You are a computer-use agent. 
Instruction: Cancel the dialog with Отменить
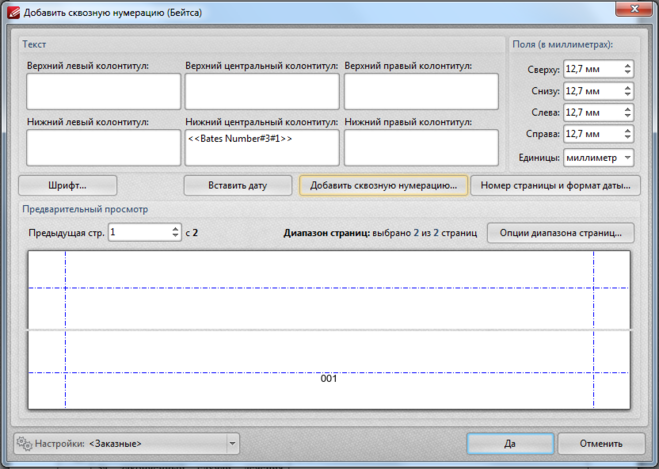600,443
